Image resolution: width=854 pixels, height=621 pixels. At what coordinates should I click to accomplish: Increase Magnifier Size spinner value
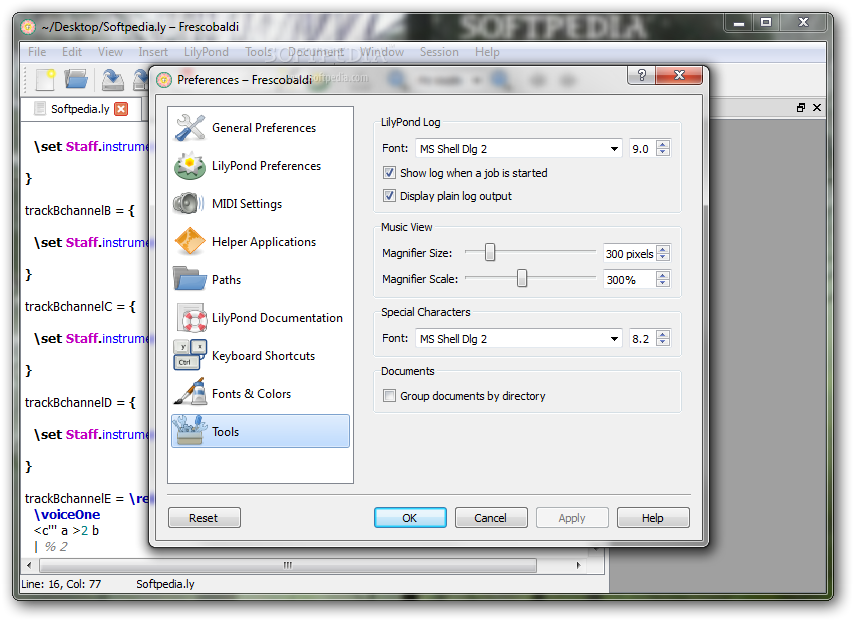point(663,249)
